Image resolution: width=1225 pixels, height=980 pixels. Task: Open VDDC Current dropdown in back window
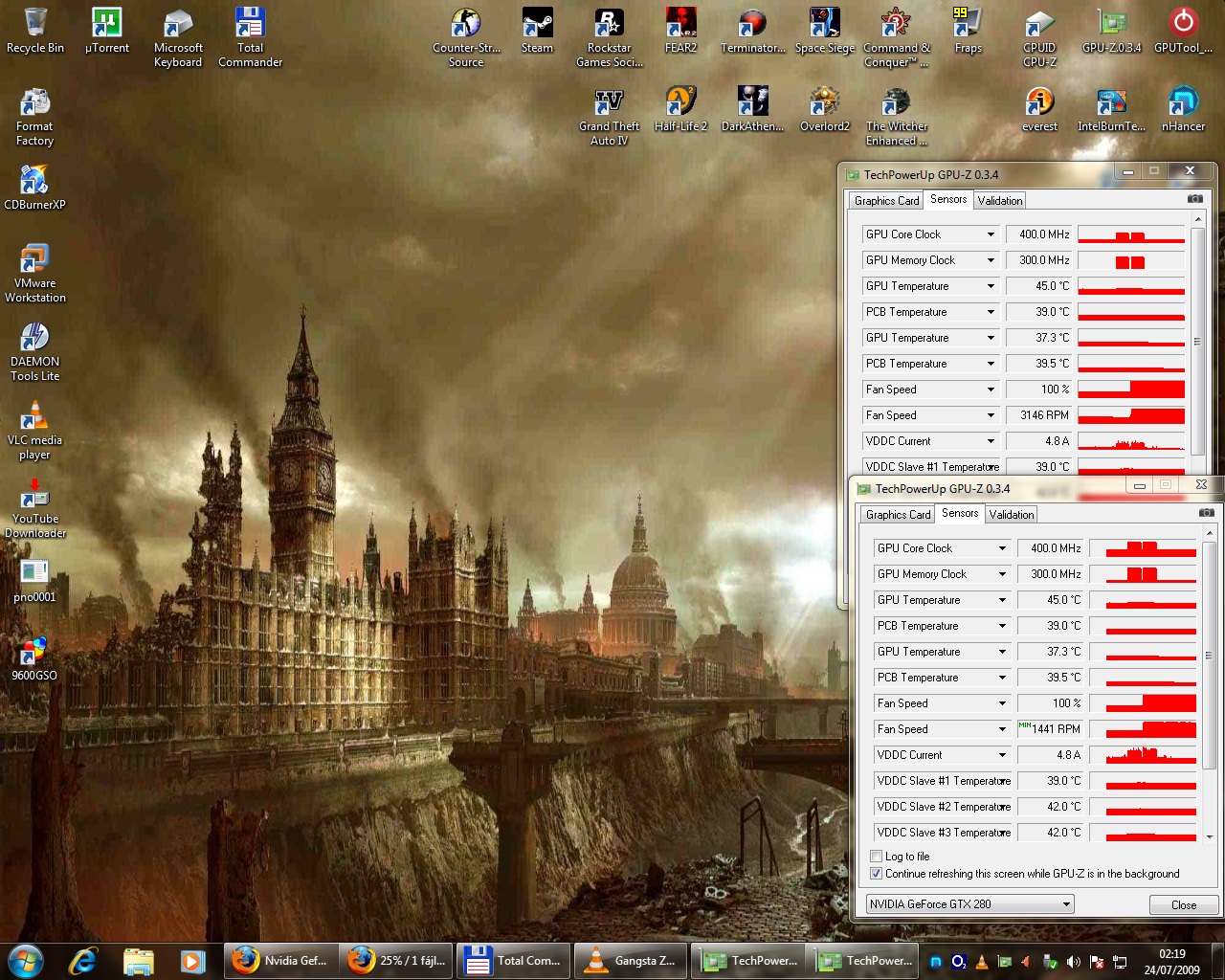point(991,441)
